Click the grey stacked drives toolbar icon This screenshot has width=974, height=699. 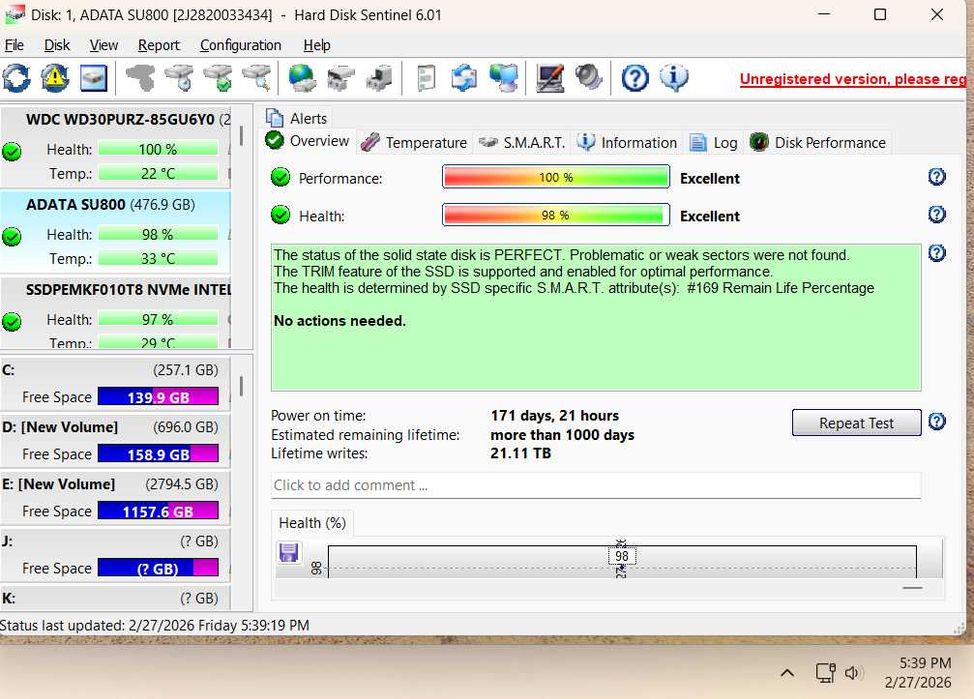tap(341, 78)
